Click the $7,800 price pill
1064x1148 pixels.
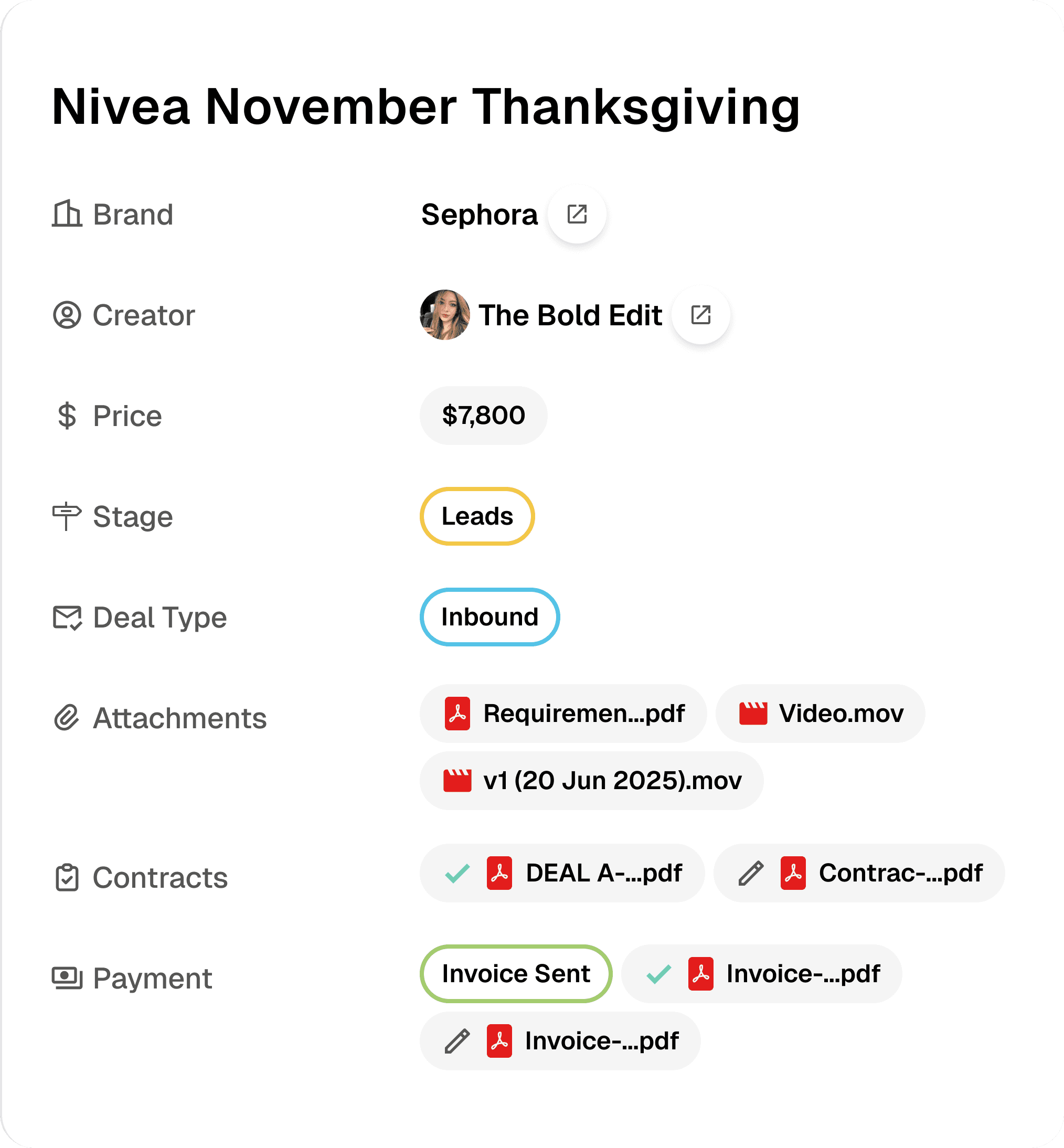(483, 415)
